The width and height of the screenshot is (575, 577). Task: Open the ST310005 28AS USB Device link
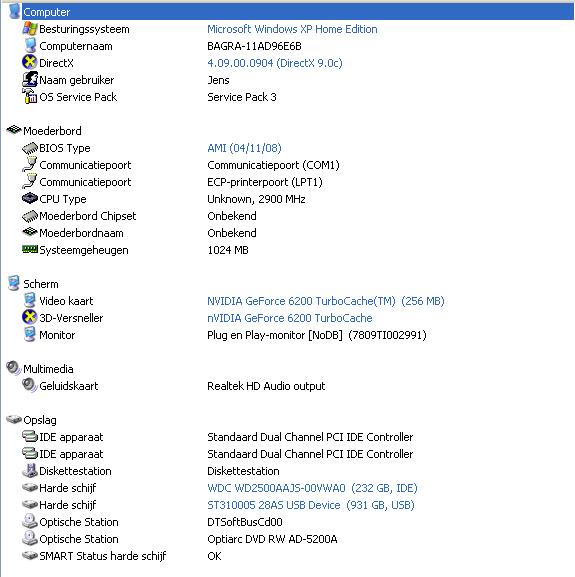(311, 505)
